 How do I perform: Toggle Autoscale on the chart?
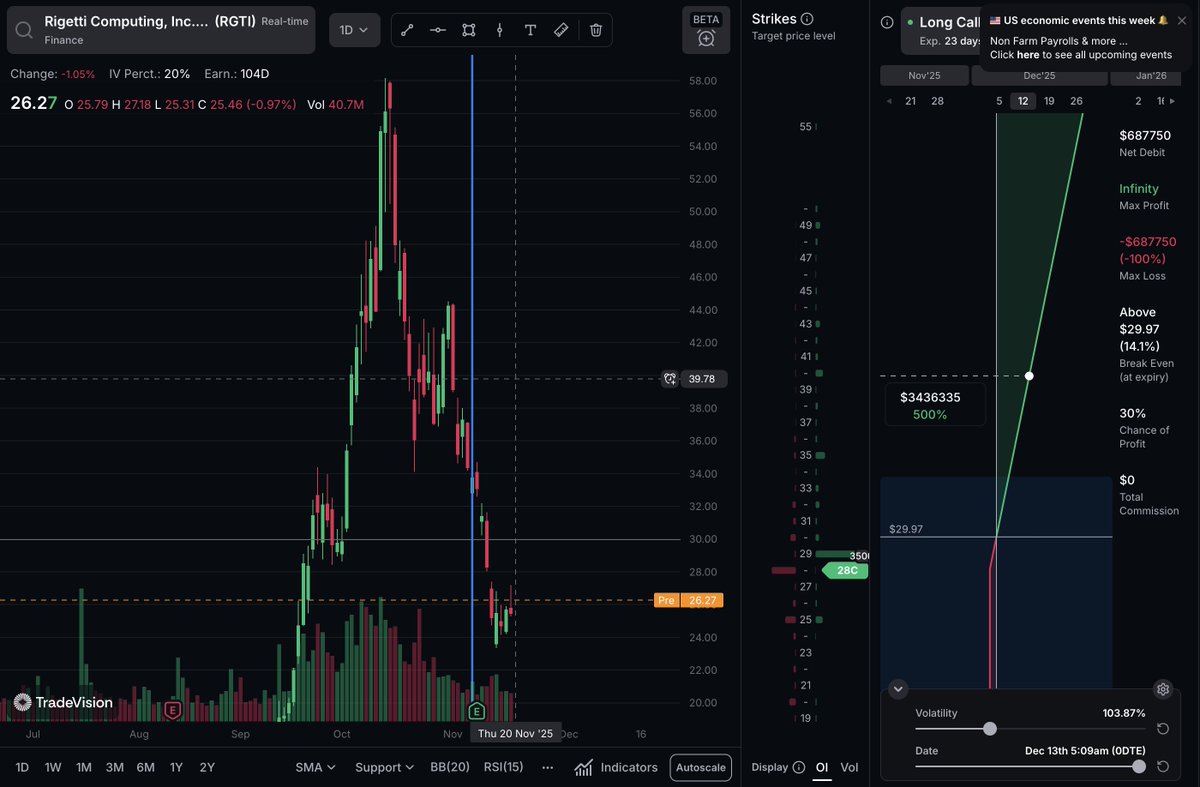click(x=701, y=767)
